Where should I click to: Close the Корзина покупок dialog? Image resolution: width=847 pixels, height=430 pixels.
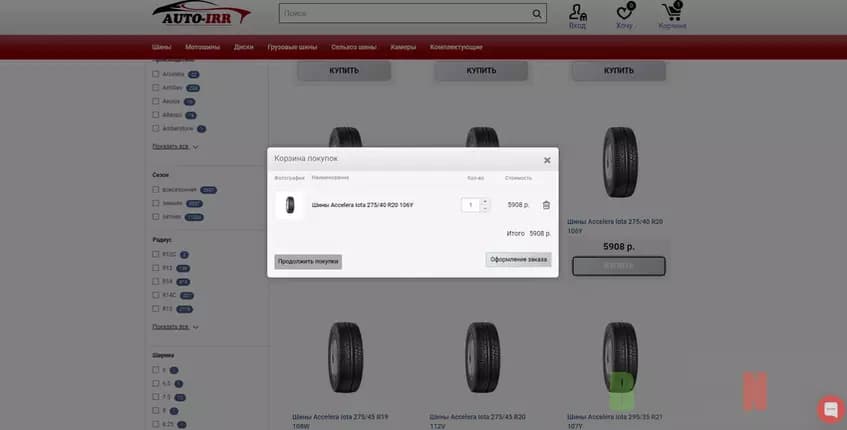click(547, 160)
